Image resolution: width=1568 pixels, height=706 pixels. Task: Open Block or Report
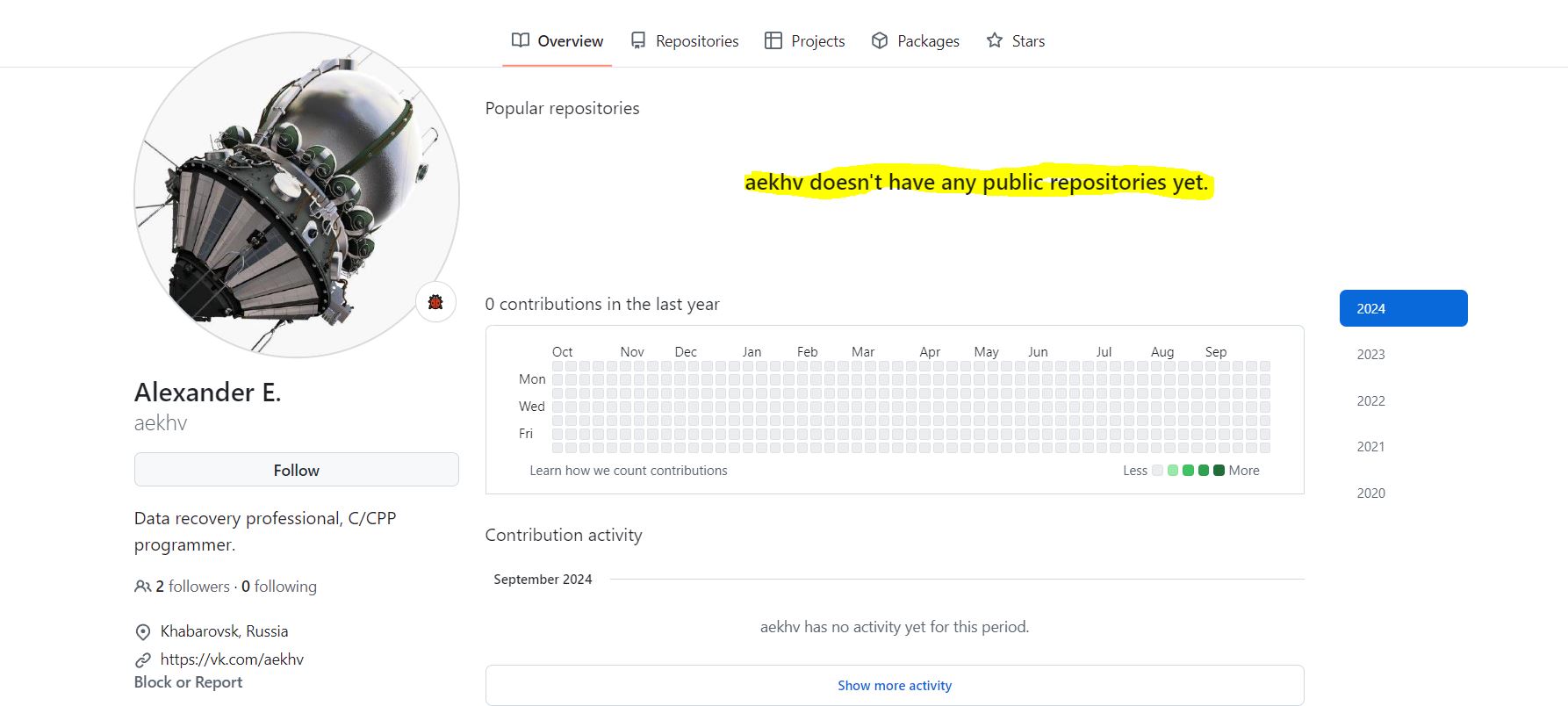point(188,682)
